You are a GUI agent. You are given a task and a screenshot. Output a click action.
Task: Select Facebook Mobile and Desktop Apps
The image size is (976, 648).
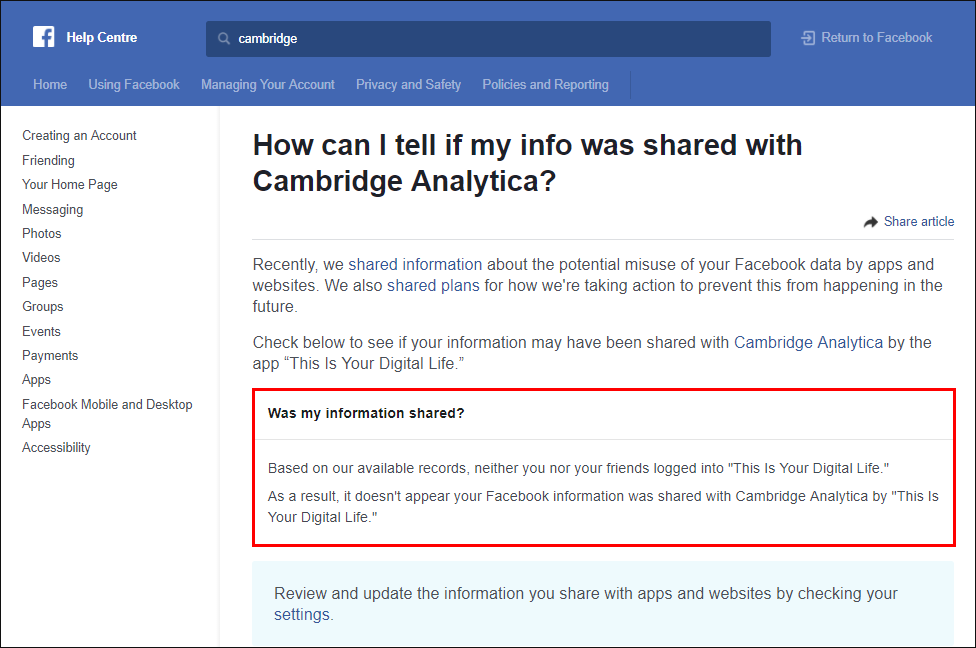tap(107, 414)
